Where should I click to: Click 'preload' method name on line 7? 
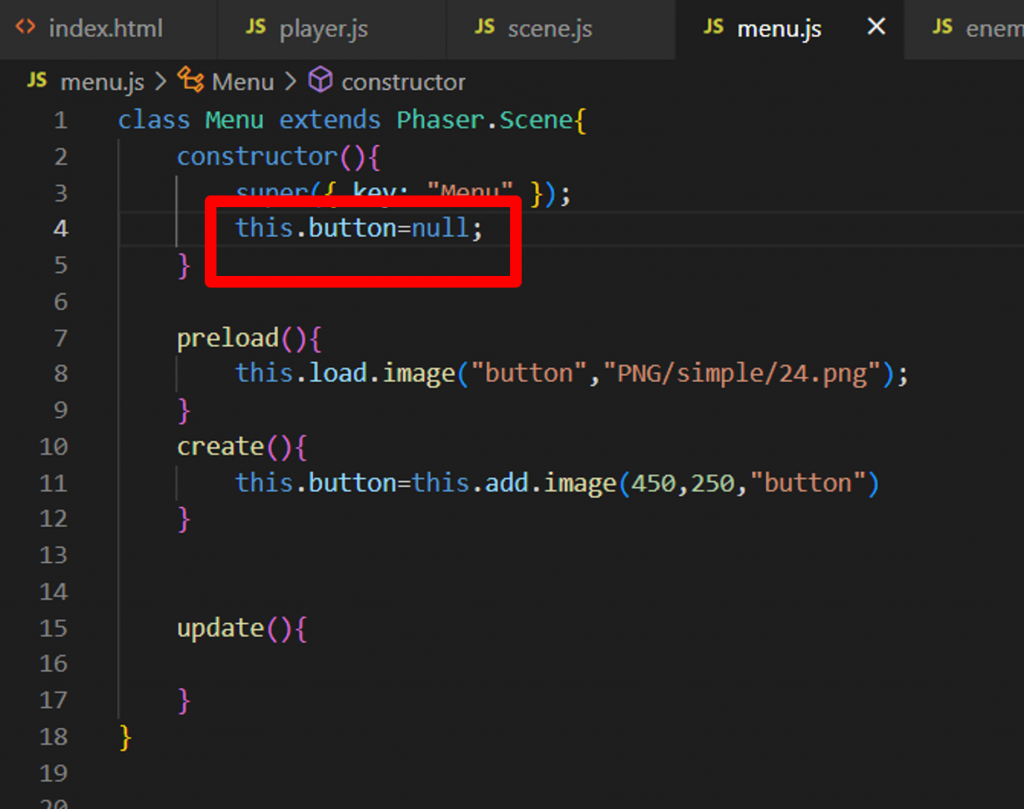pos(228,339)
